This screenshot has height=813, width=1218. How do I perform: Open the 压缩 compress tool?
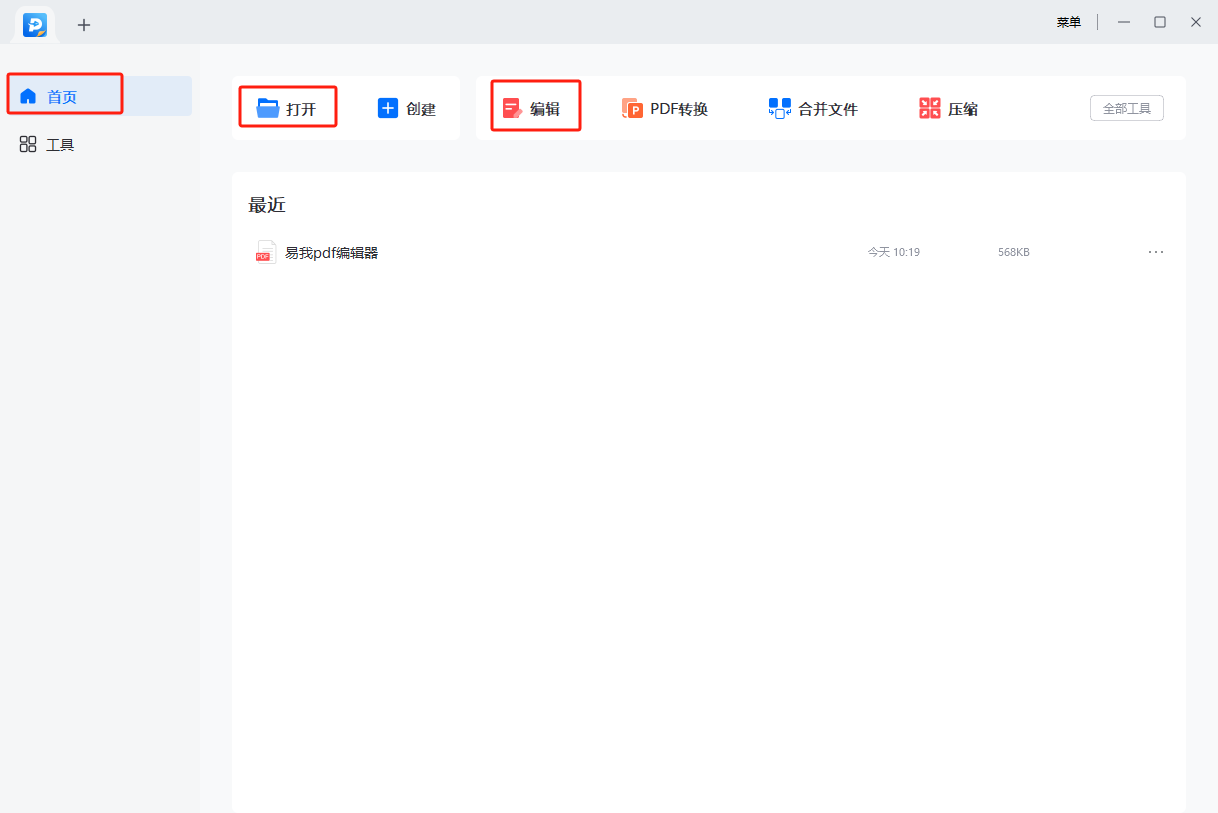[946, 108]
